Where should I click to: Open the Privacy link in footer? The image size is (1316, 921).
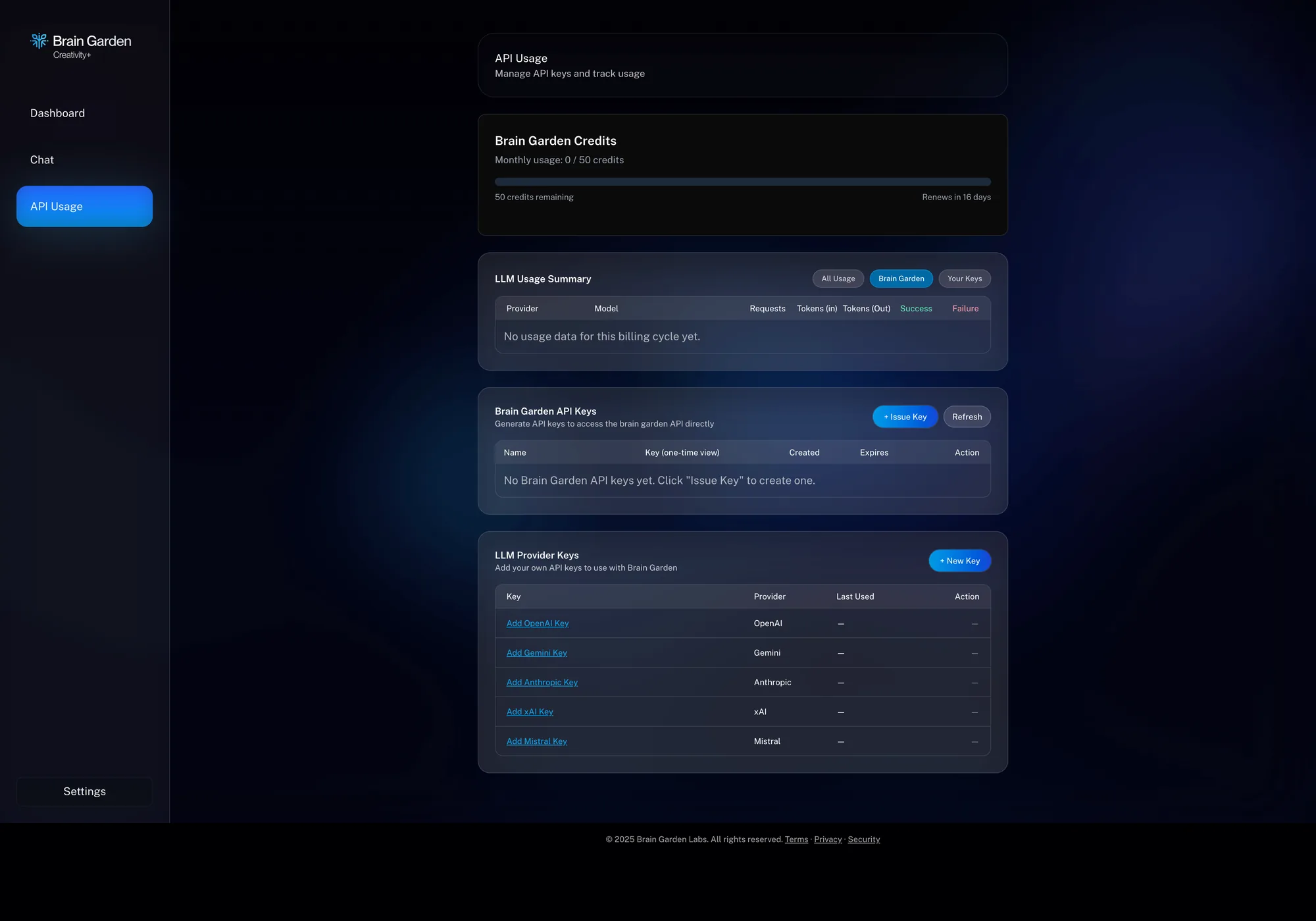[828, 839]
